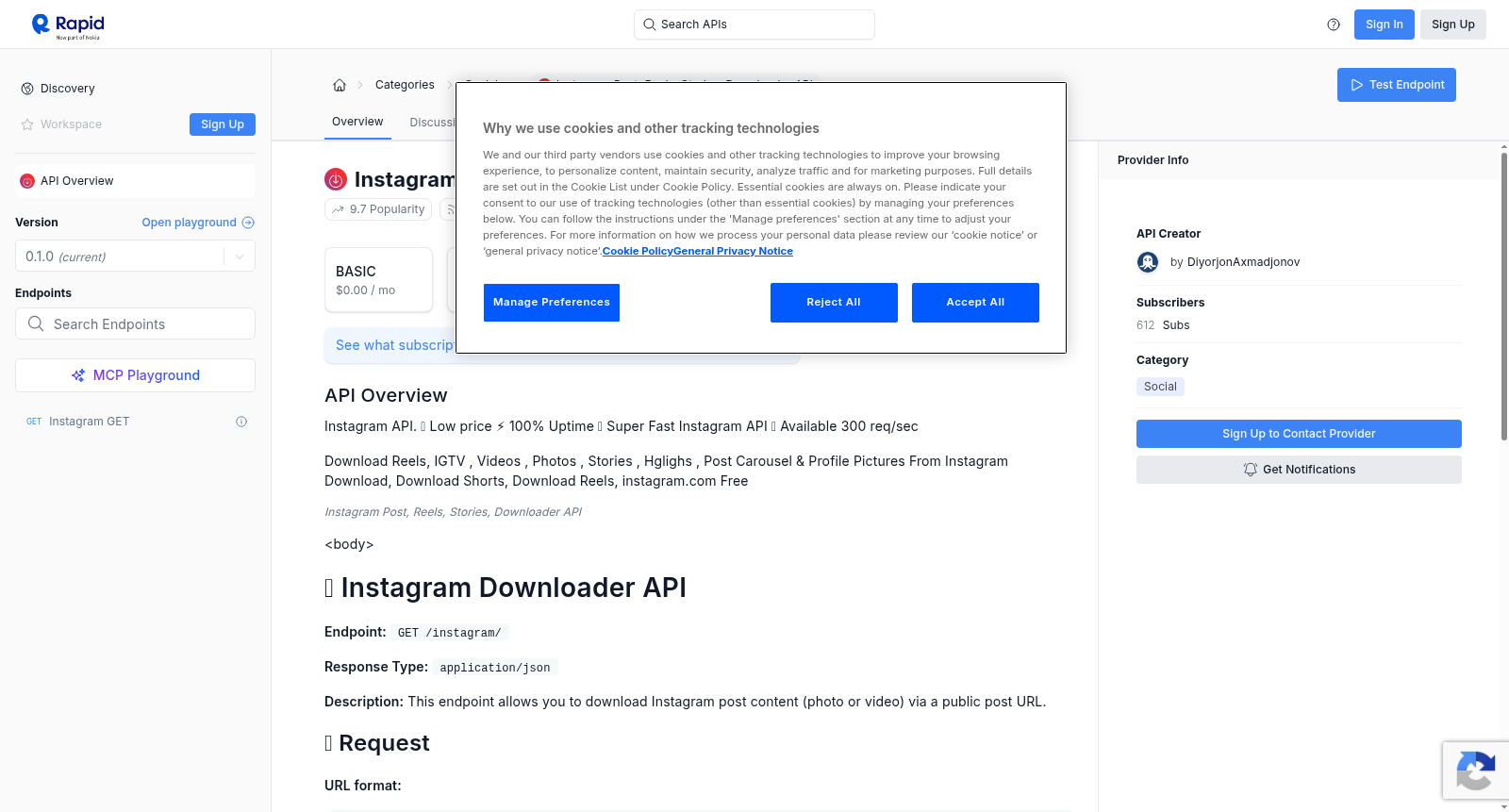Screen dimensions: 1509x812
Task: Click the Instagram API red logo icon
Action: click(x=336, y=179)
